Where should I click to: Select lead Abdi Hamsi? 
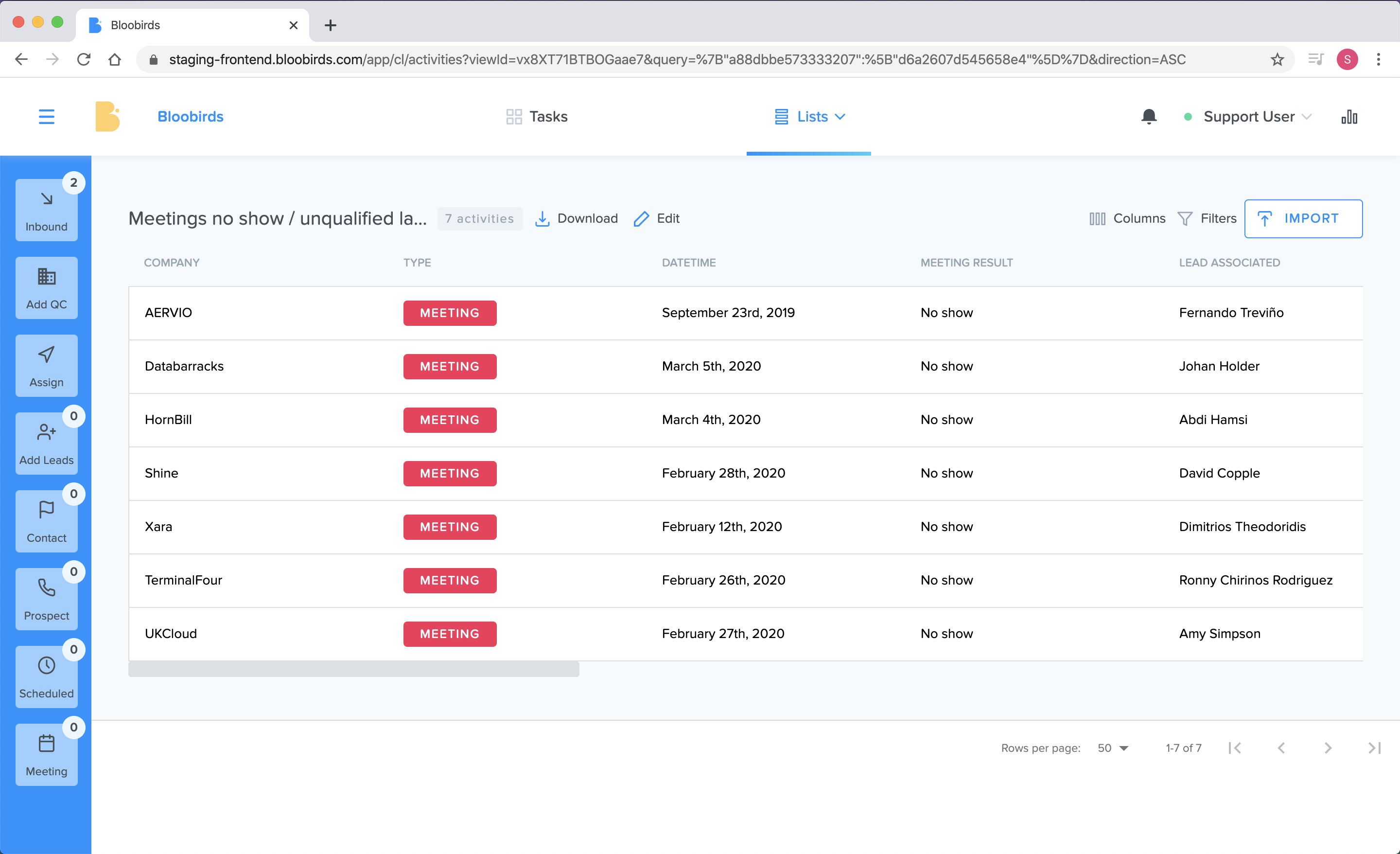[x=1213, y=420]
